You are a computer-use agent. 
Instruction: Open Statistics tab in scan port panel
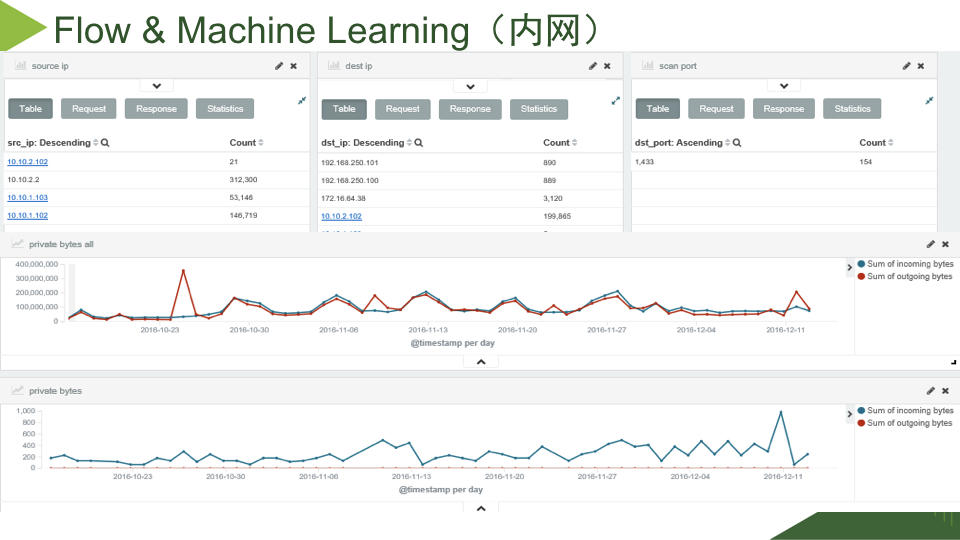coord(852,108)
